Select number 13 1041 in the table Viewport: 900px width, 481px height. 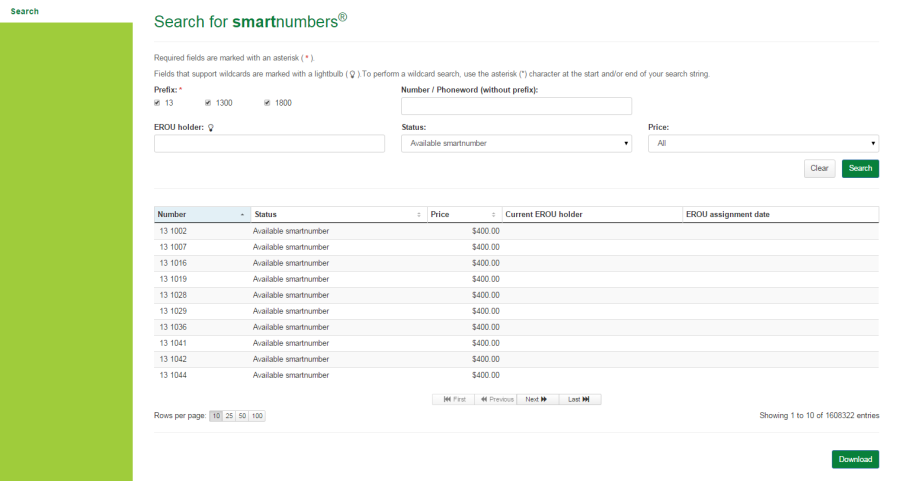[x=173, y=344]
